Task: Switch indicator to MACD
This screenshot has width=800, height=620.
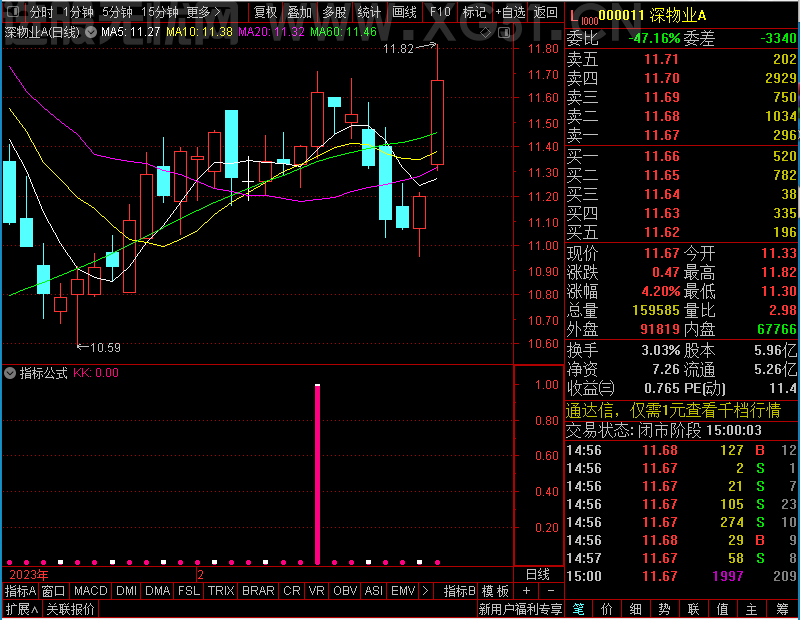Action: tap(90, 591)
